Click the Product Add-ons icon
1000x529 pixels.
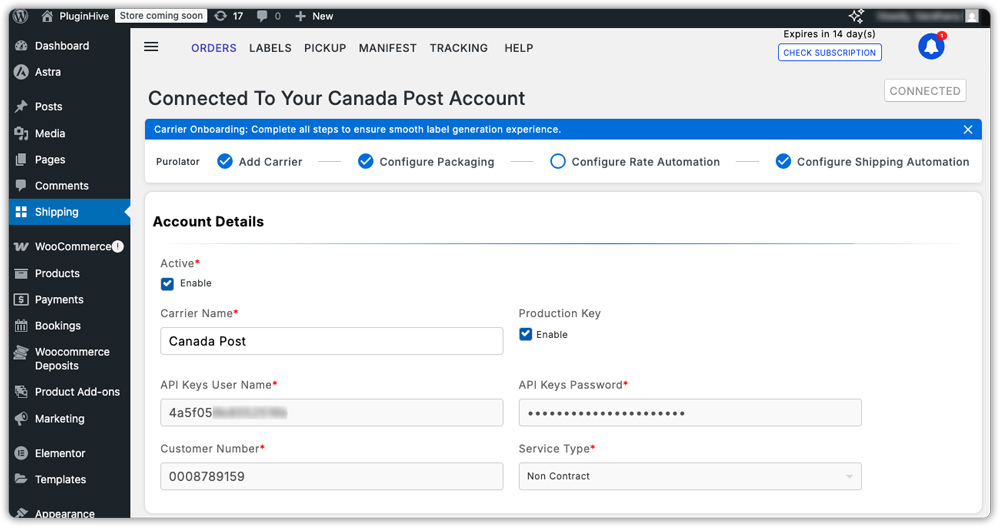point(21,392)
